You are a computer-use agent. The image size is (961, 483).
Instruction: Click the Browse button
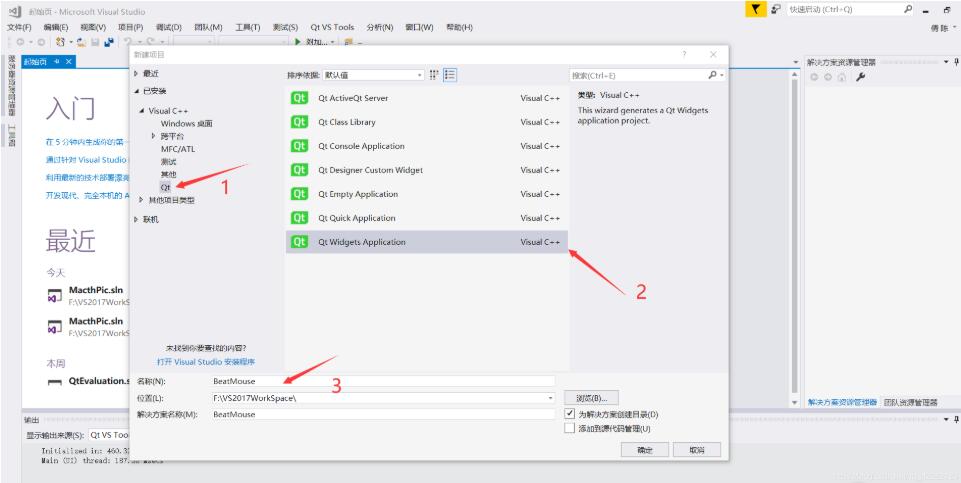pyautogui.click(x=591, y=398)
